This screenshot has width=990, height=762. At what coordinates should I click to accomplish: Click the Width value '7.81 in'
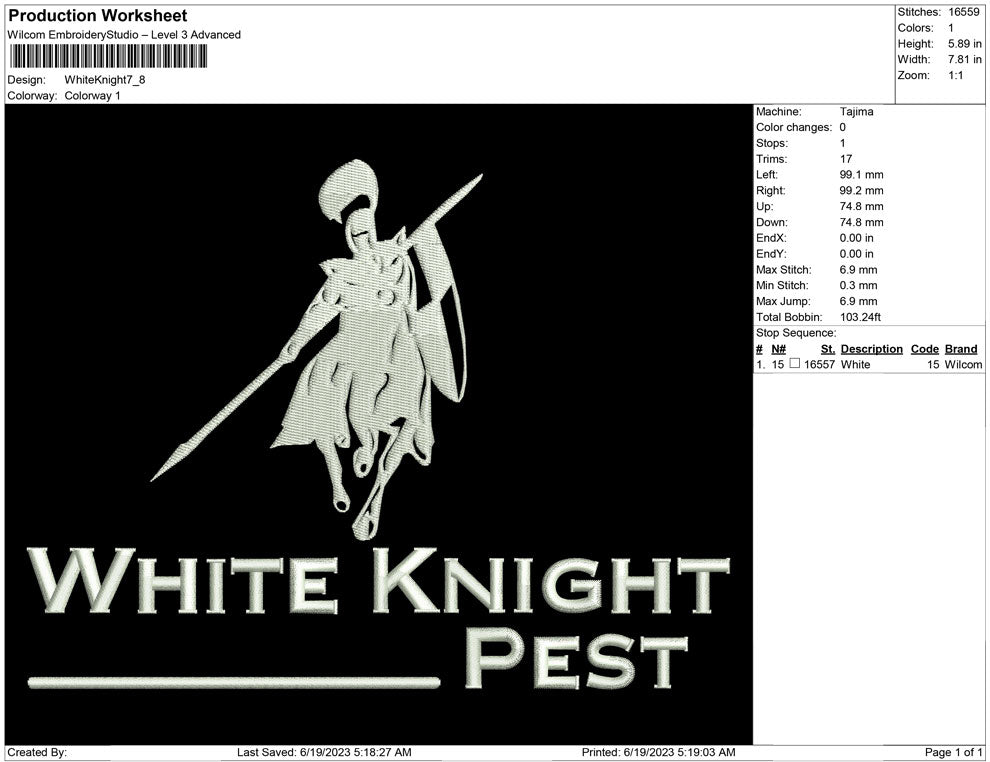click(965, 59)
